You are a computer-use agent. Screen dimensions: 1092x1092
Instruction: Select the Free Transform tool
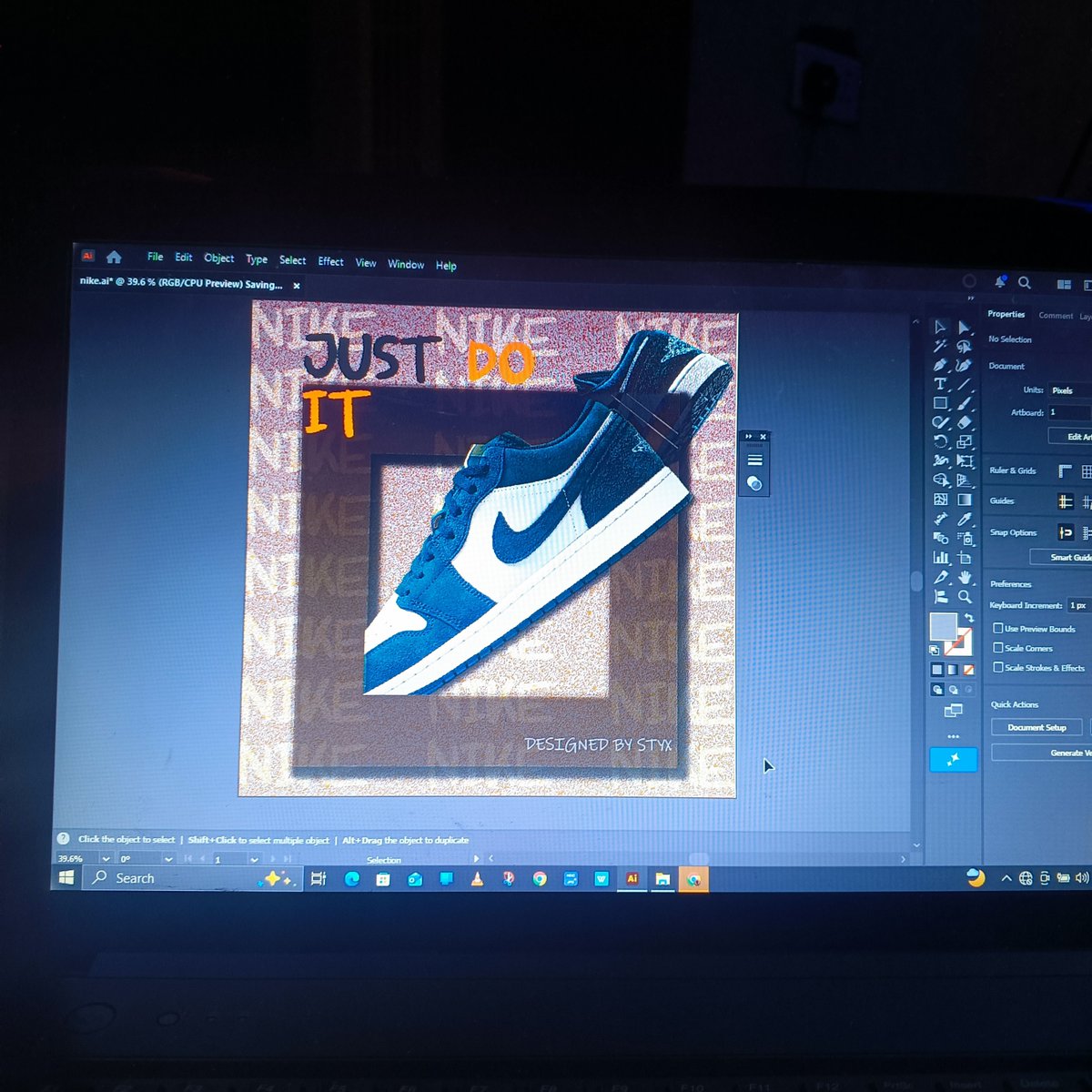coord(965,460)
